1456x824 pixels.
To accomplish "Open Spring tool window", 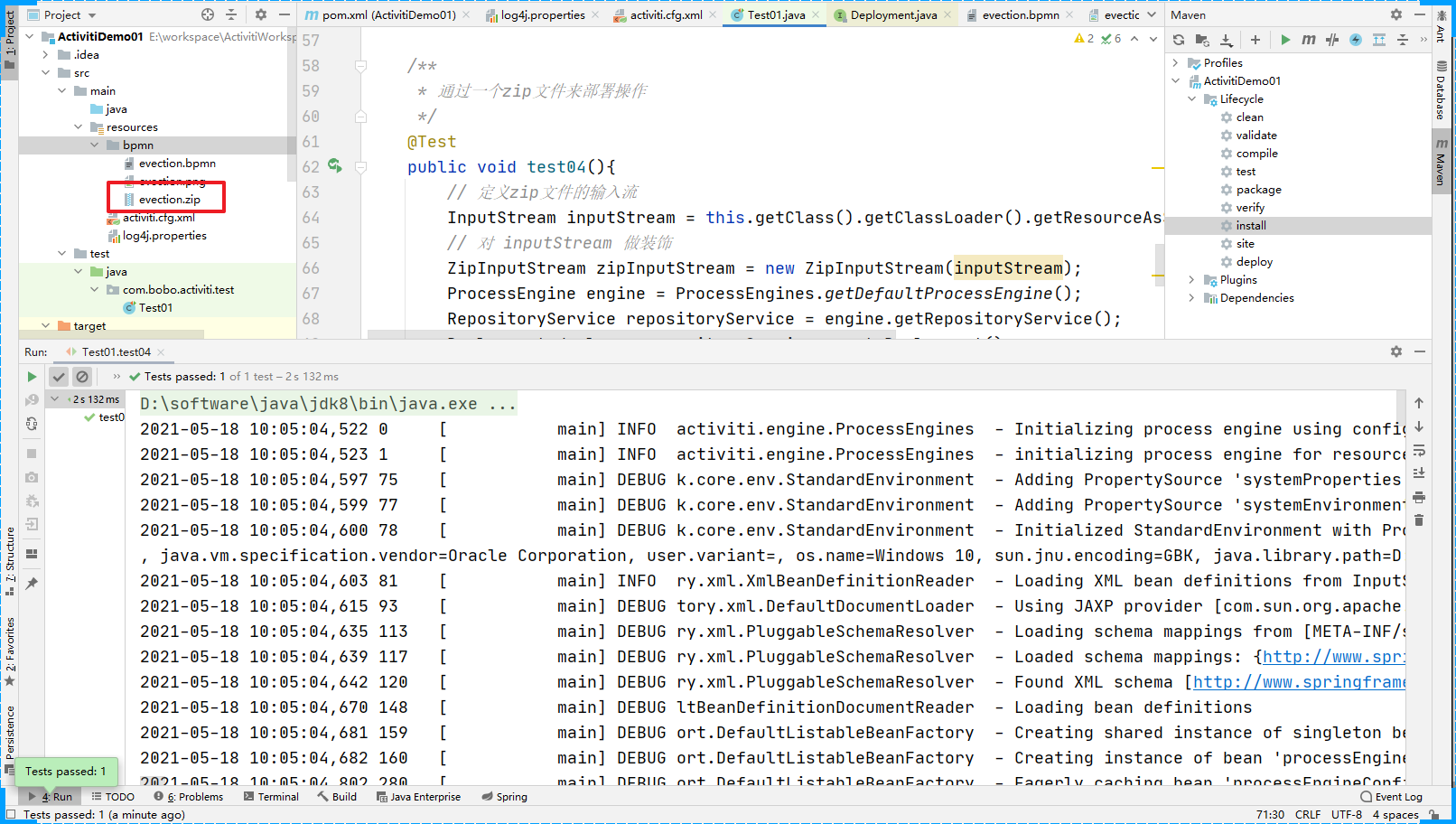I will click(505, 797).
